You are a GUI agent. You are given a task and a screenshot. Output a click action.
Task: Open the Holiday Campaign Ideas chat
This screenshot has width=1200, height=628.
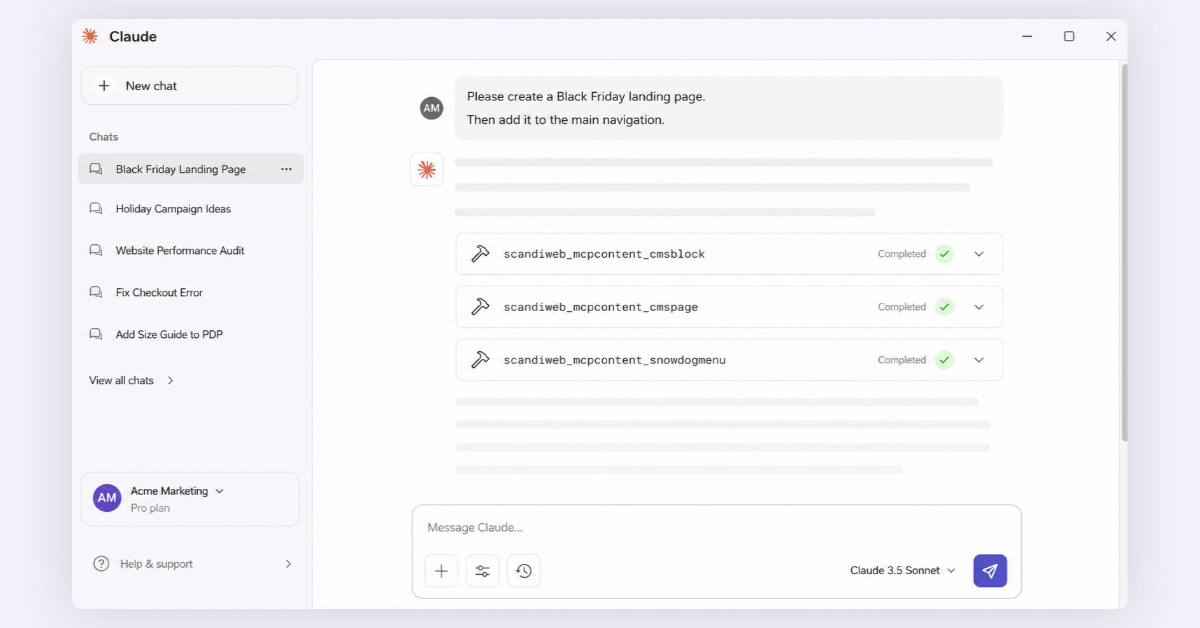tap(173, 209)
